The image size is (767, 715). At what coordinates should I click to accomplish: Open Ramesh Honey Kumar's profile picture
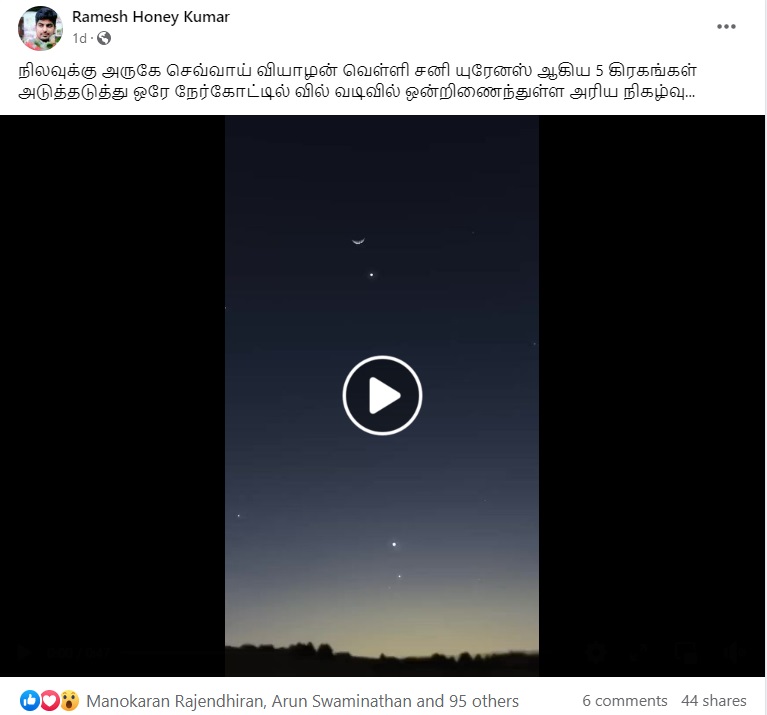pos(40,28)
